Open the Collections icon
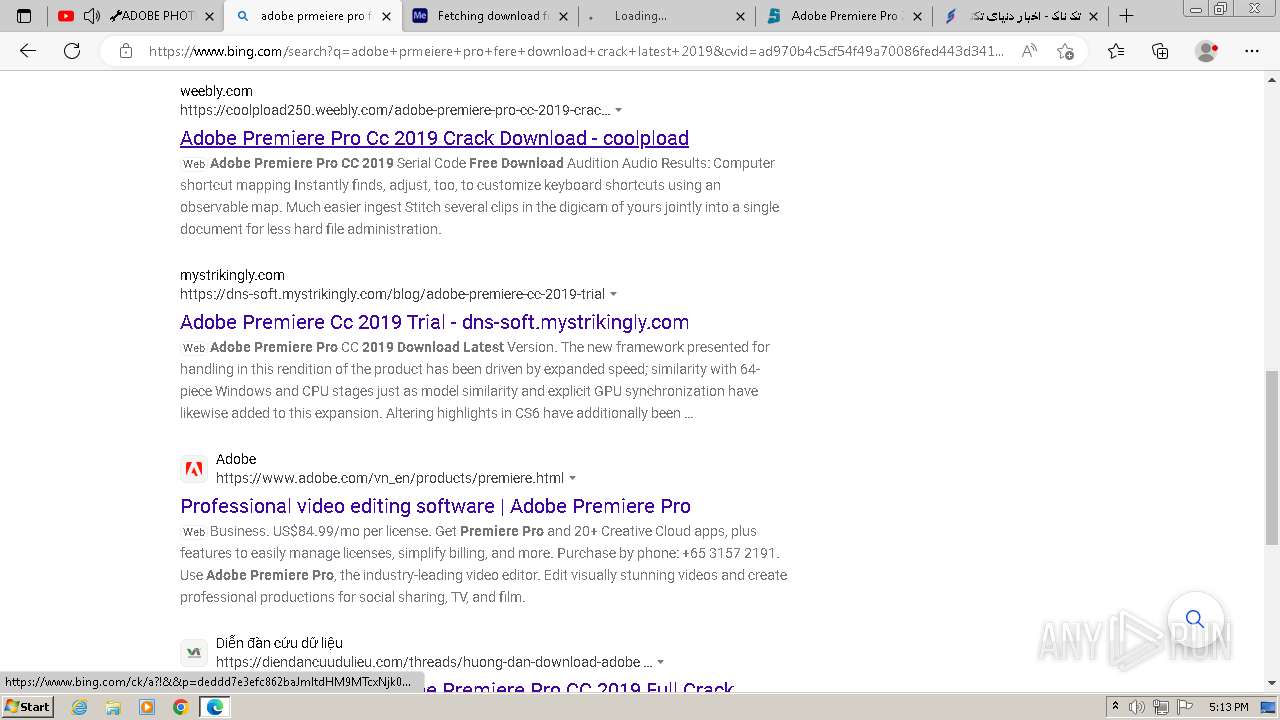This screenshot has height=720, width=1280. coord(1160,51)
